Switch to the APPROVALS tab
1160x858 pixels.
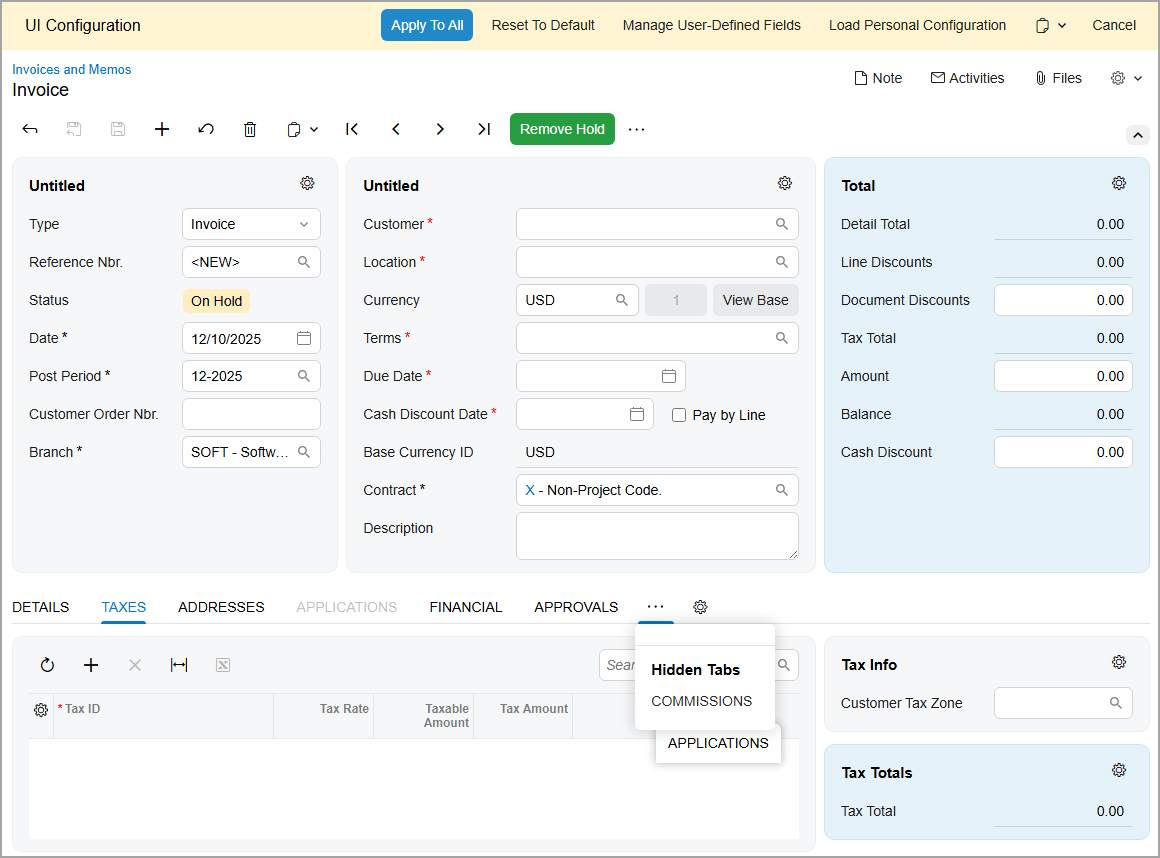576,607
